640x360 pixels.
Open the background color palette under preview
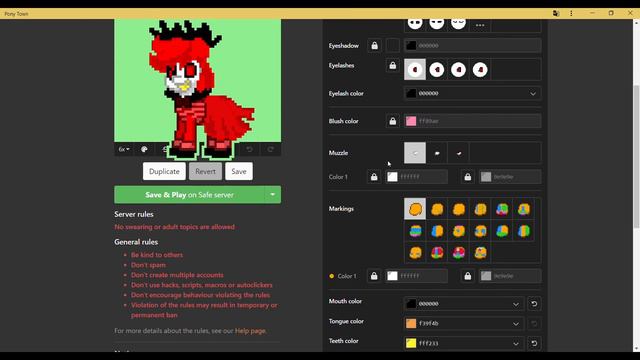[x=144, y=149]
